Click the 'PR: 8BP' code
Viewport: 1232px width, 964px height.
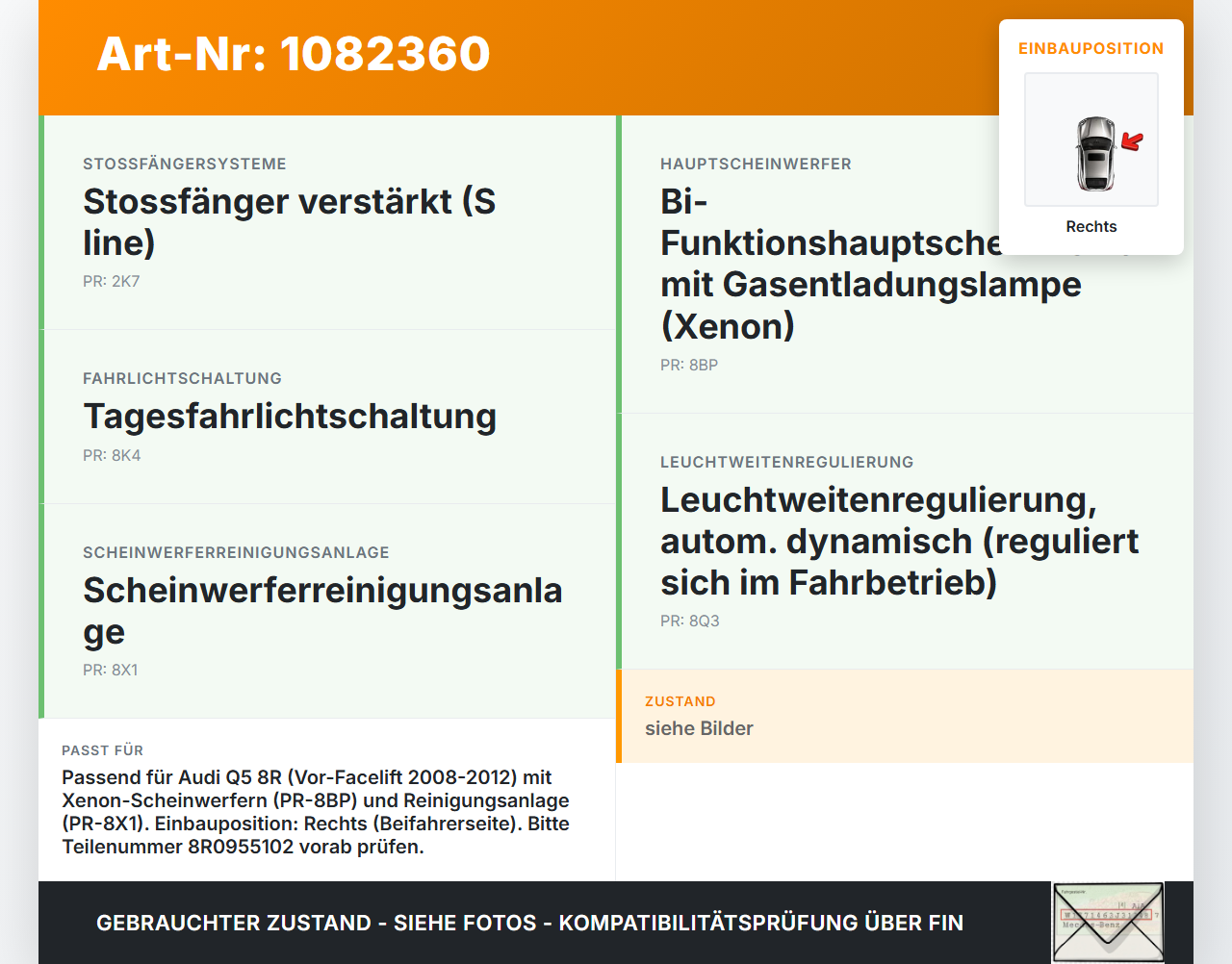pos(689,365)
